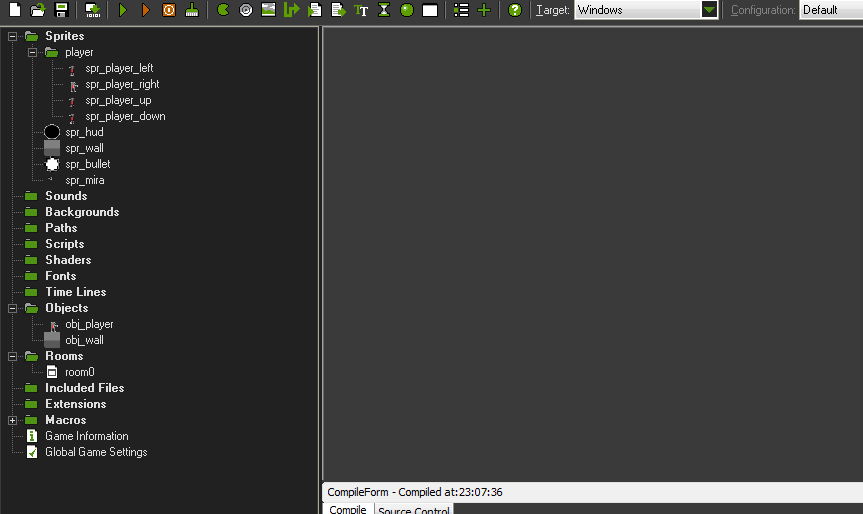Screen dimensions: 863x514
Task: Collapse the Sprites folder tree node
Action: 12,36
